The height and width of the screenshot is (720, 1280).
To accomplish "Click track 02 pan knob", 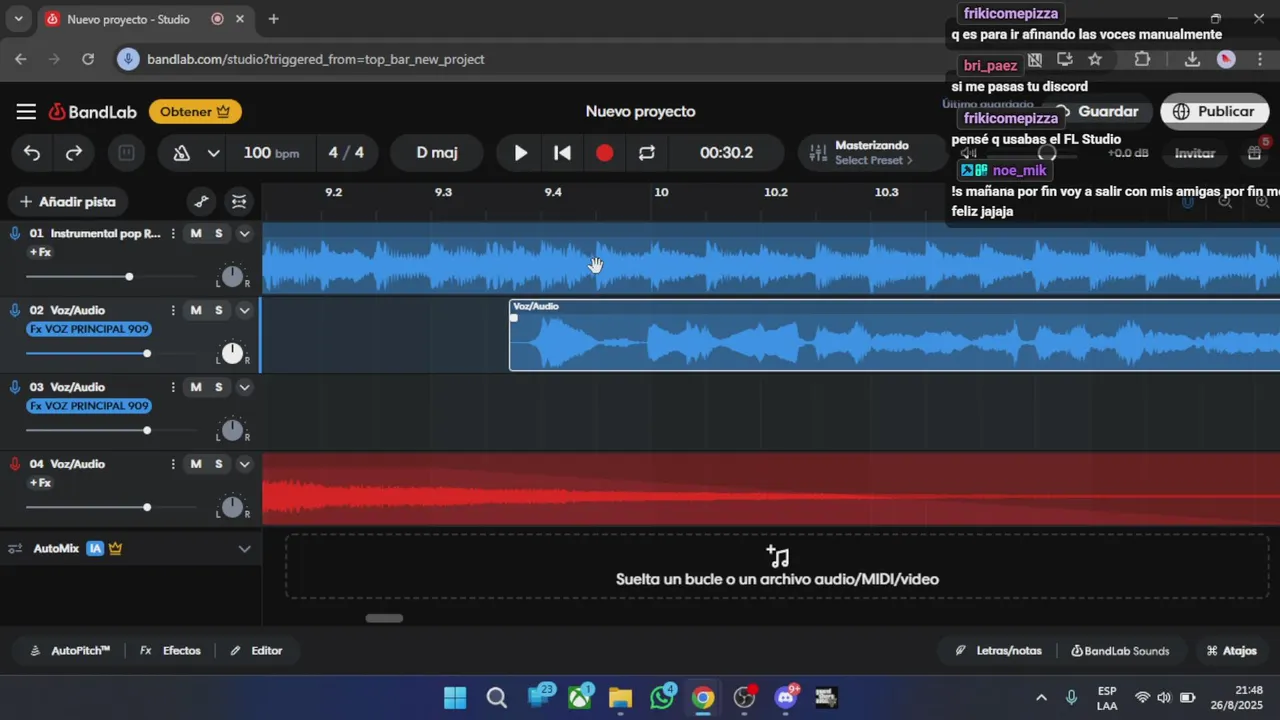I will tap(232, 353).
